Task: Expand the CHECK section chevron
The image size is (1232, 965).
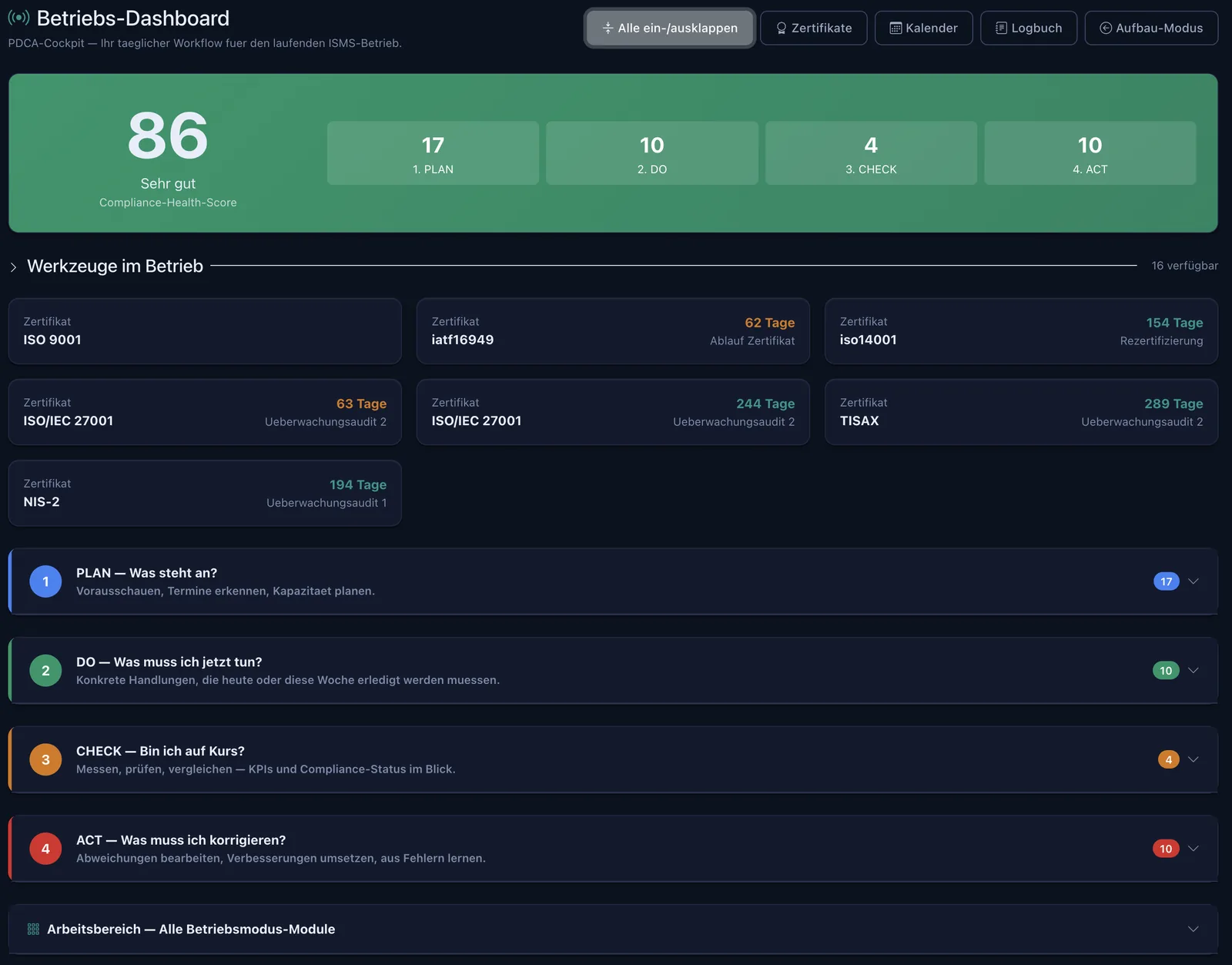Action: (x=1193, y=759)
